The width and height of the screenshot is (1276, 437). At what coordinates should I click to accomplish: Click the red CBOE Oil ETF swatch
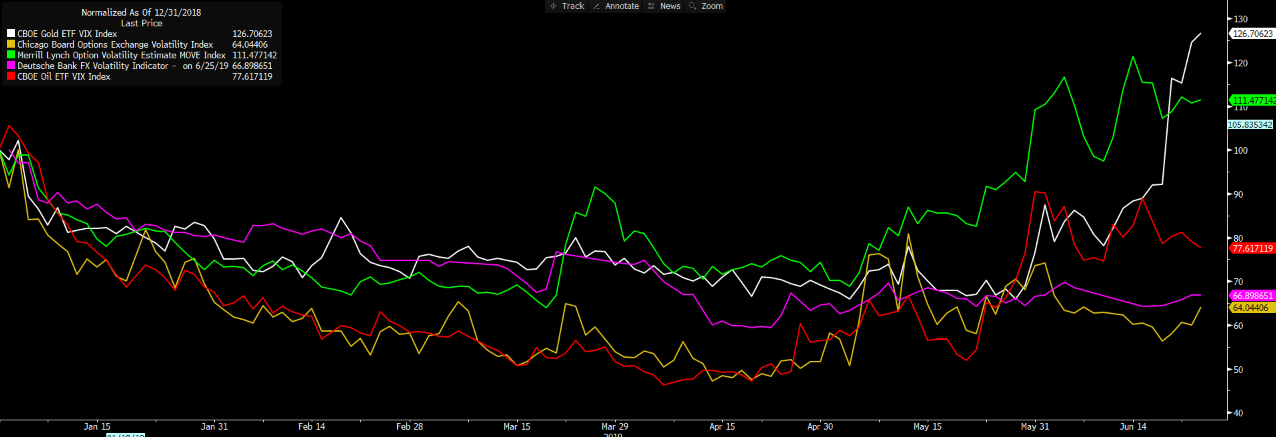(11, 77)
